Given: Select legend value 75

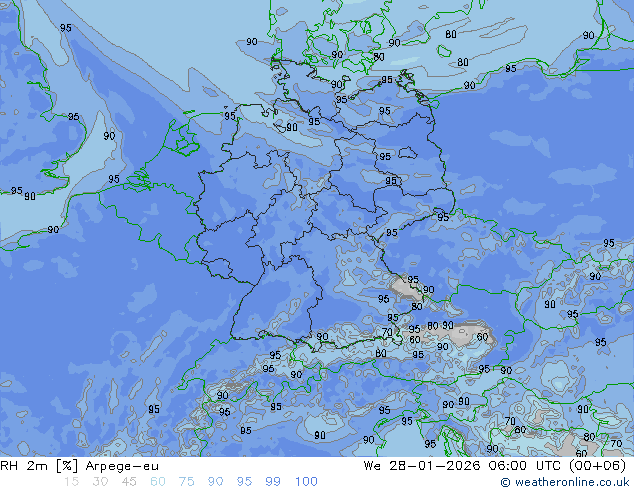Looking at the screenshot, I should click(x=186, y=482).
